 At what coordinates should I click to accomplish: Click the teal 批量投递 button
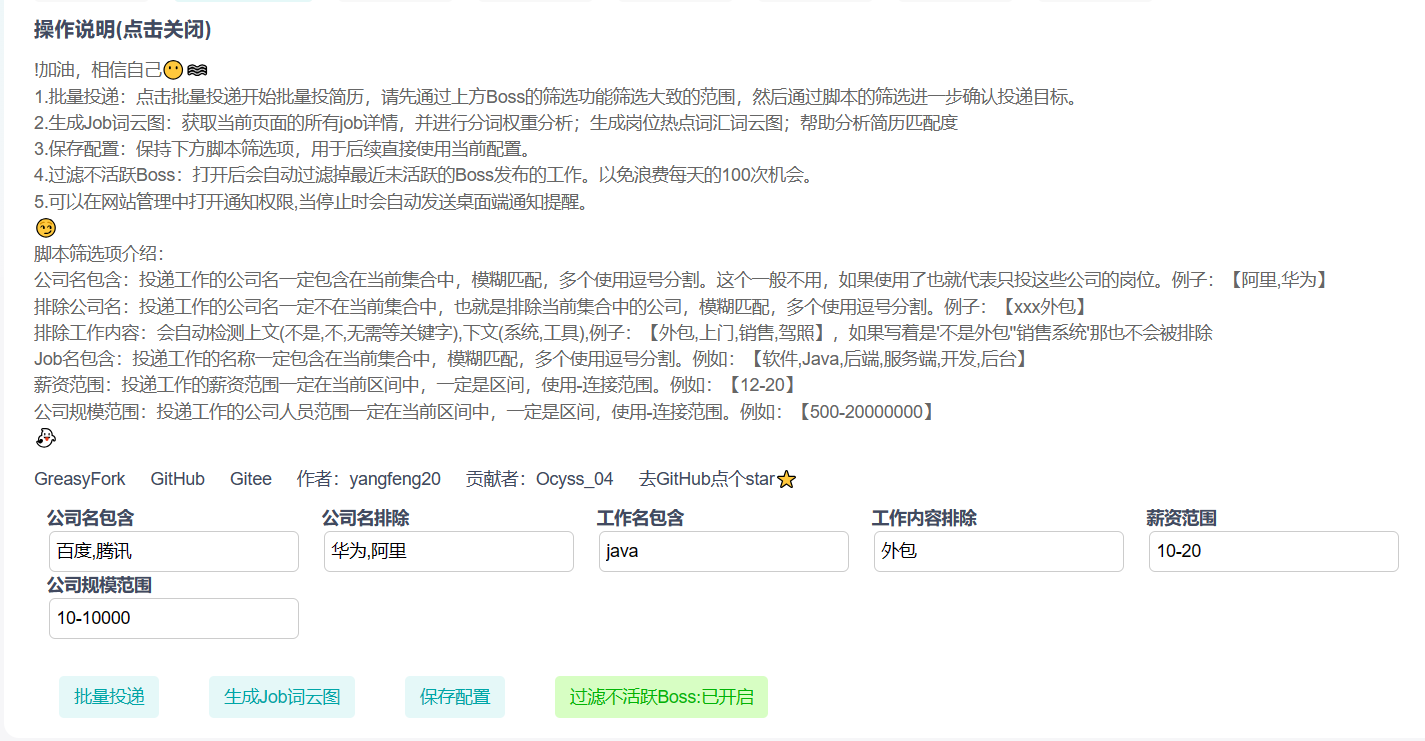click(x=108, y=696)
